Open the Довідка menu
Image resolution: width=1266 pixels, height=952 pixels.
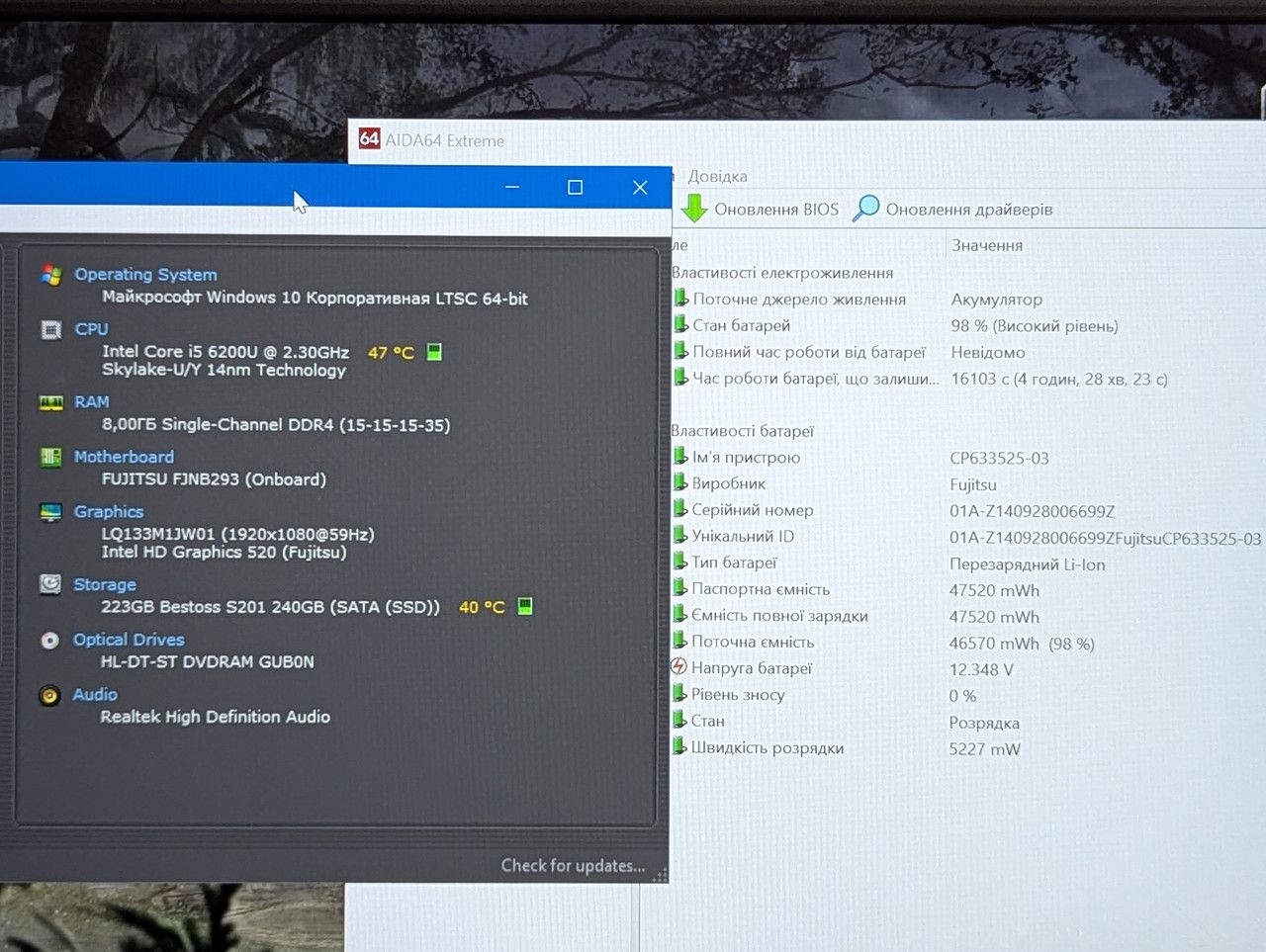[x=717, y=176]
